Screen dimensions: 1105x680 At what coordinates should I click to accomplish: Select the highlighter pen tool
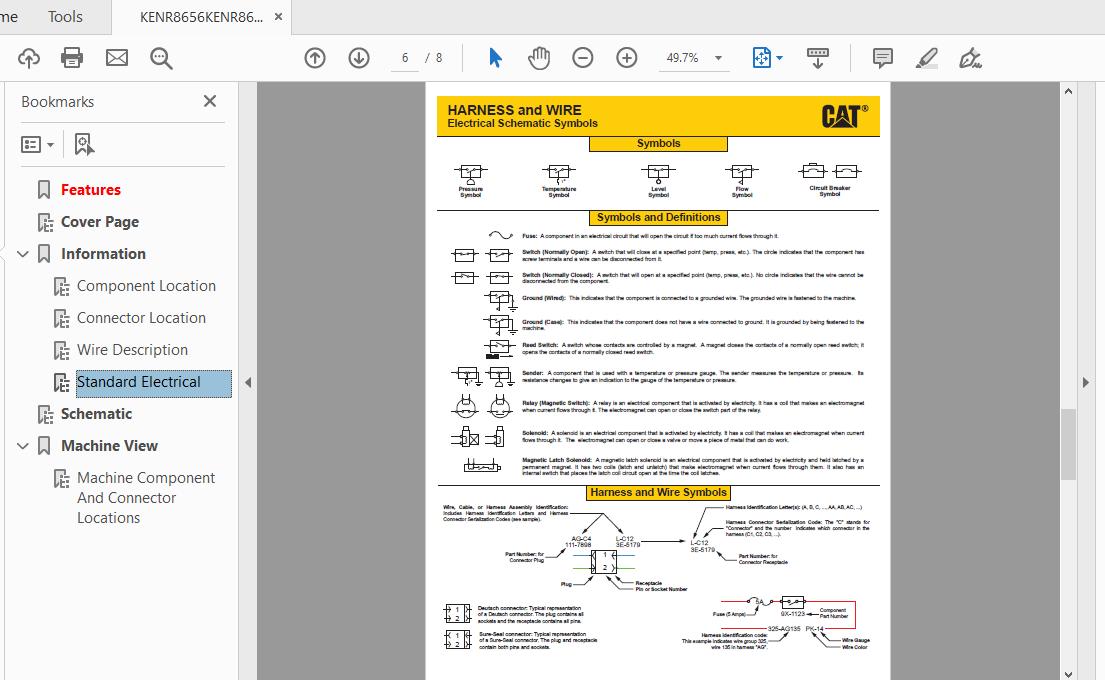tap(927, 58)
